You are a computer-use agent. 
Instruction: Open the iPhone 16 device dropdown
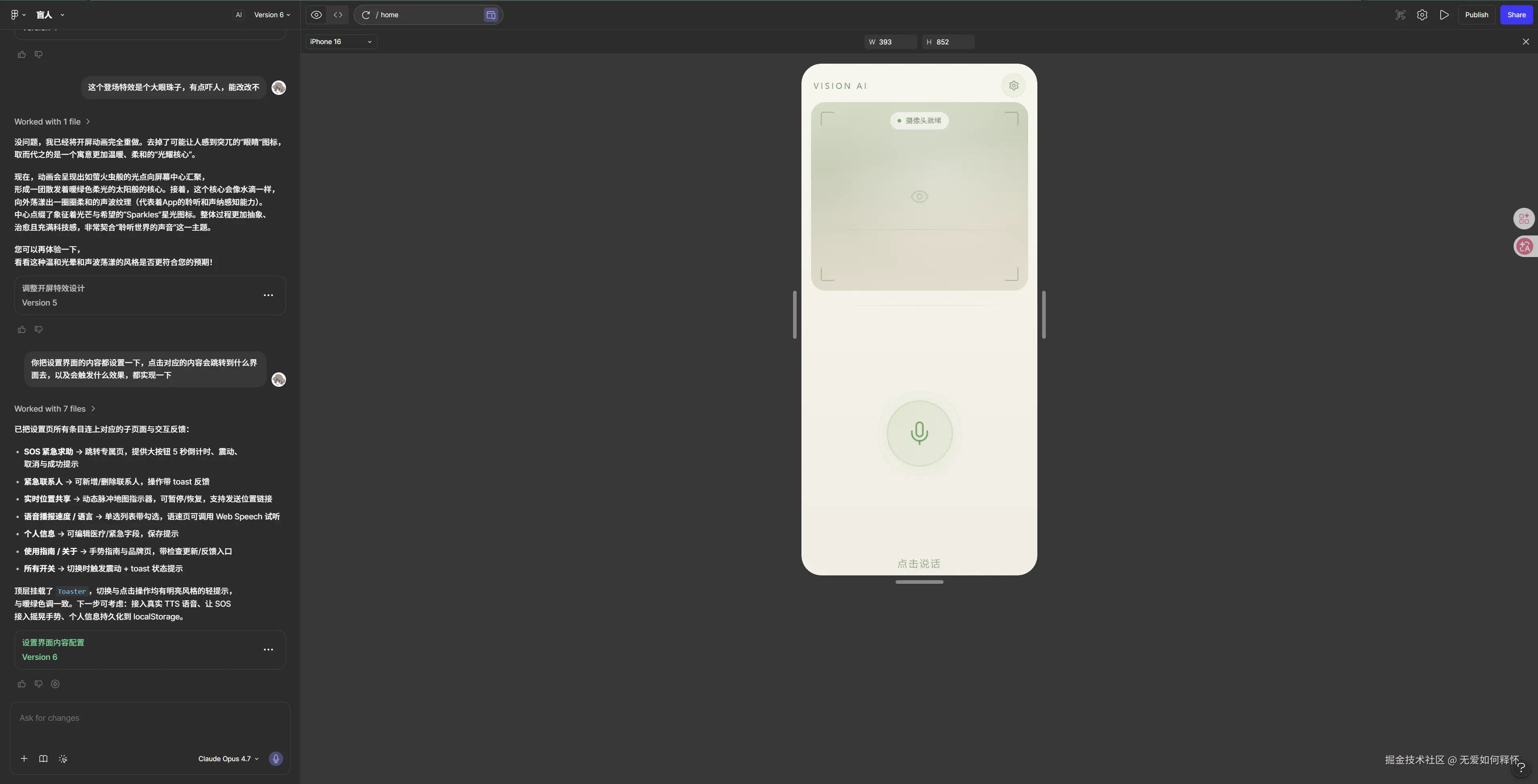pos(341,42)
